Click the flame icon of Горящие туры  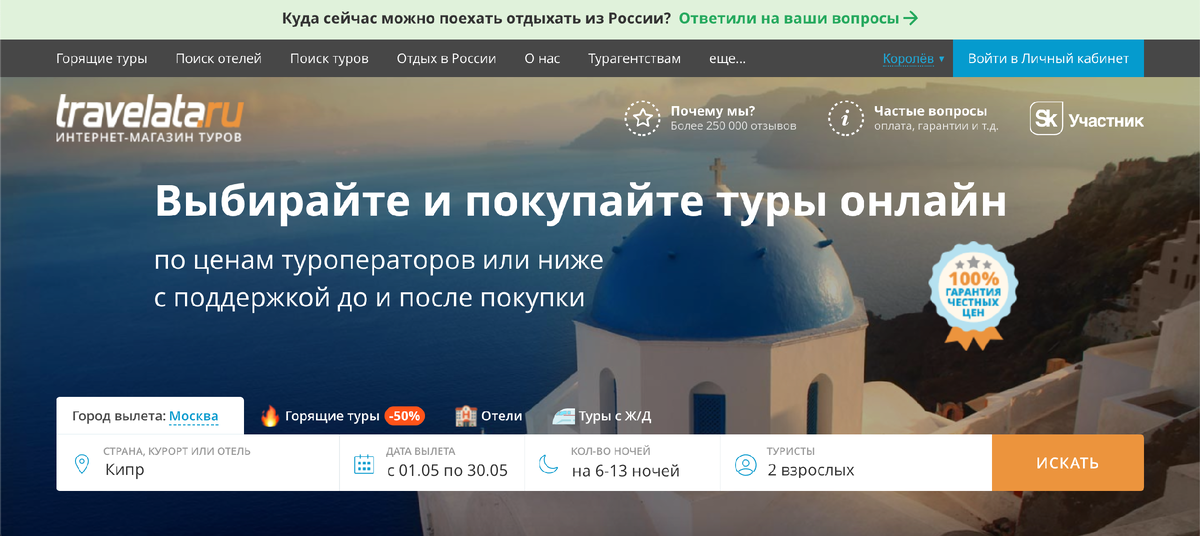tap(269, 416)
